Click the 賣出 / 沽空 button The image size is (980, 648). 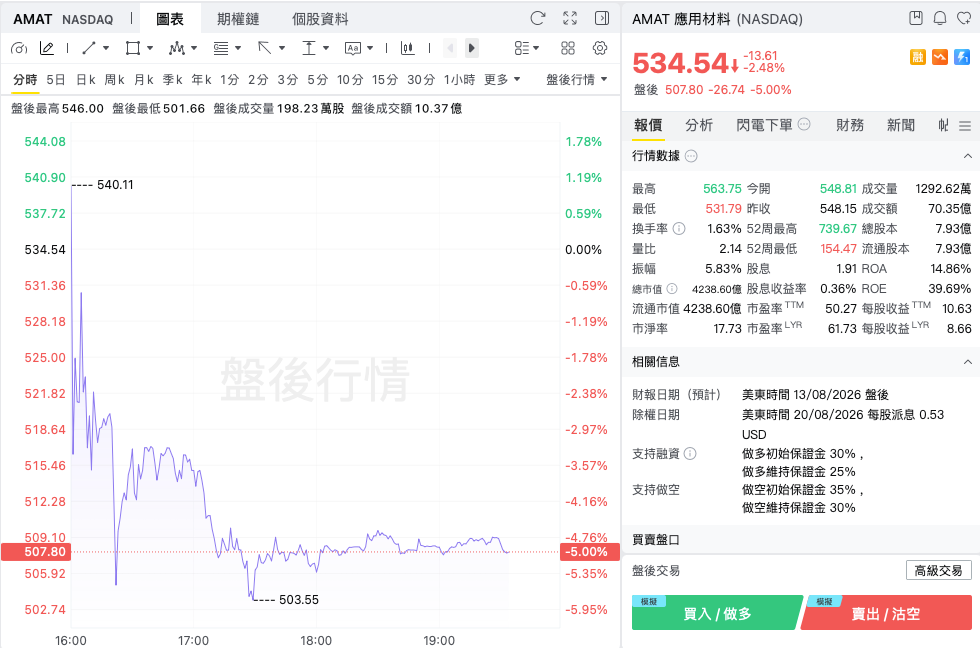coord(886,613)
